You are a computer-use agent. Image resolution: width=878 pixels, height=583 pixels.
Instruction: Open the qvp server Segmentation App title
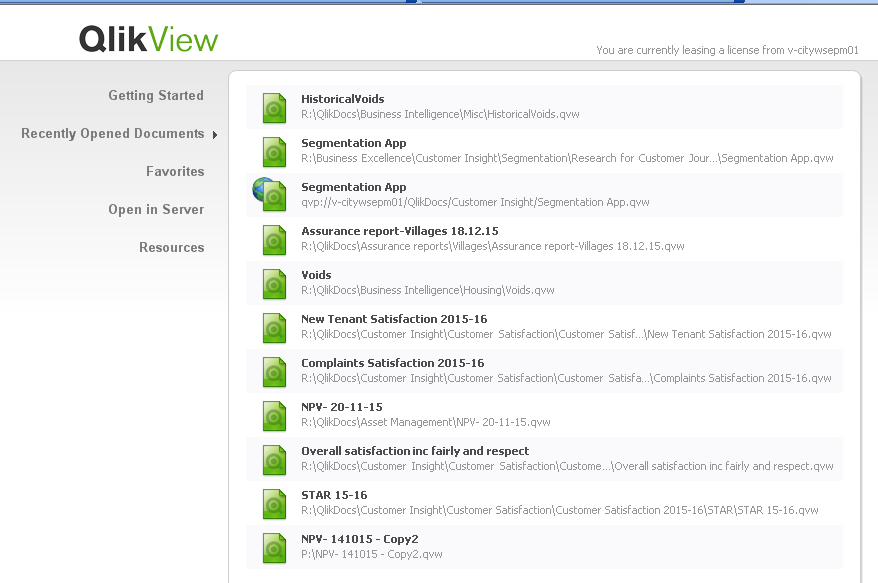tap(354, 188)
